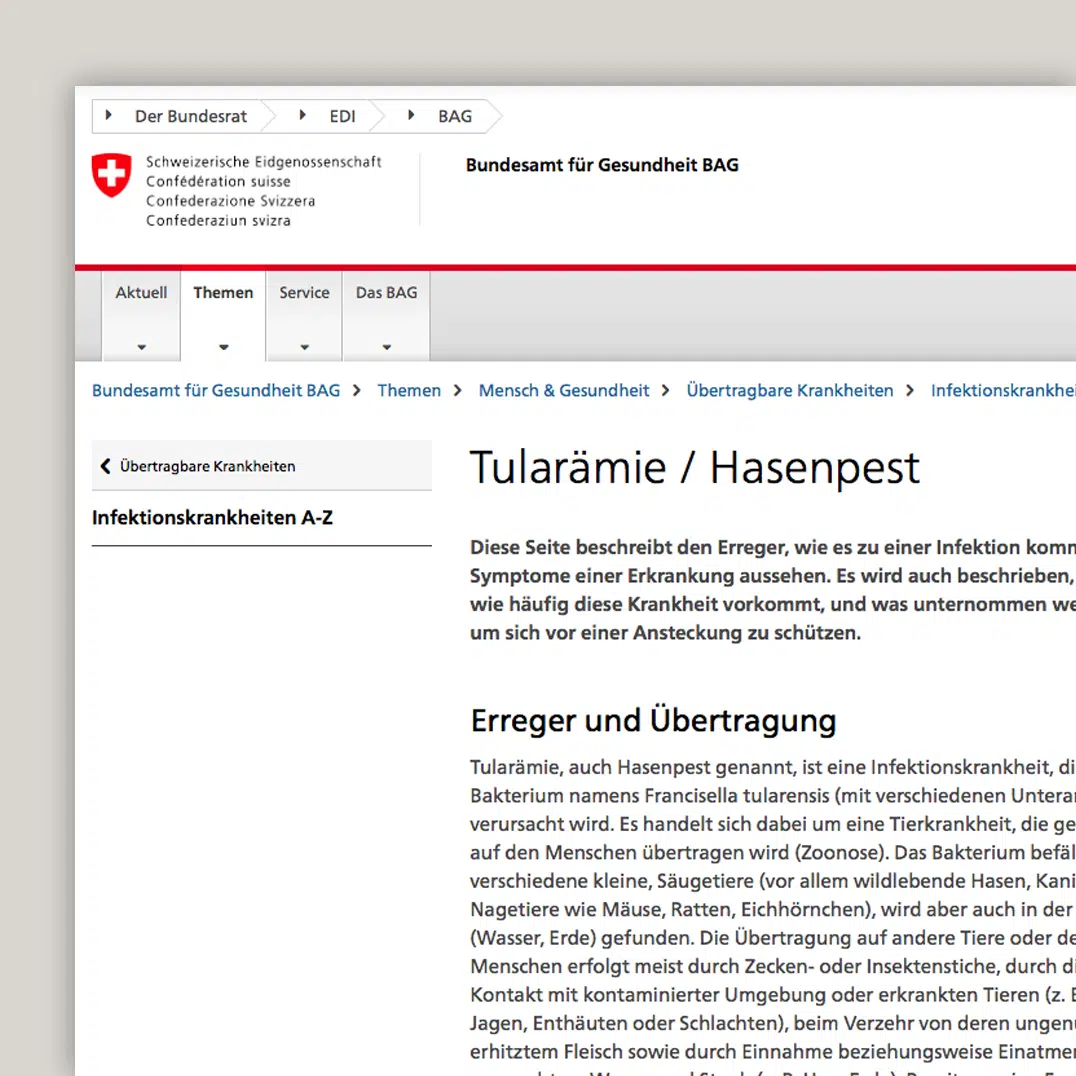
Task: Go to Bundesamt für Gesundheit BAG breadcrumb
Action: click(216, 390)
